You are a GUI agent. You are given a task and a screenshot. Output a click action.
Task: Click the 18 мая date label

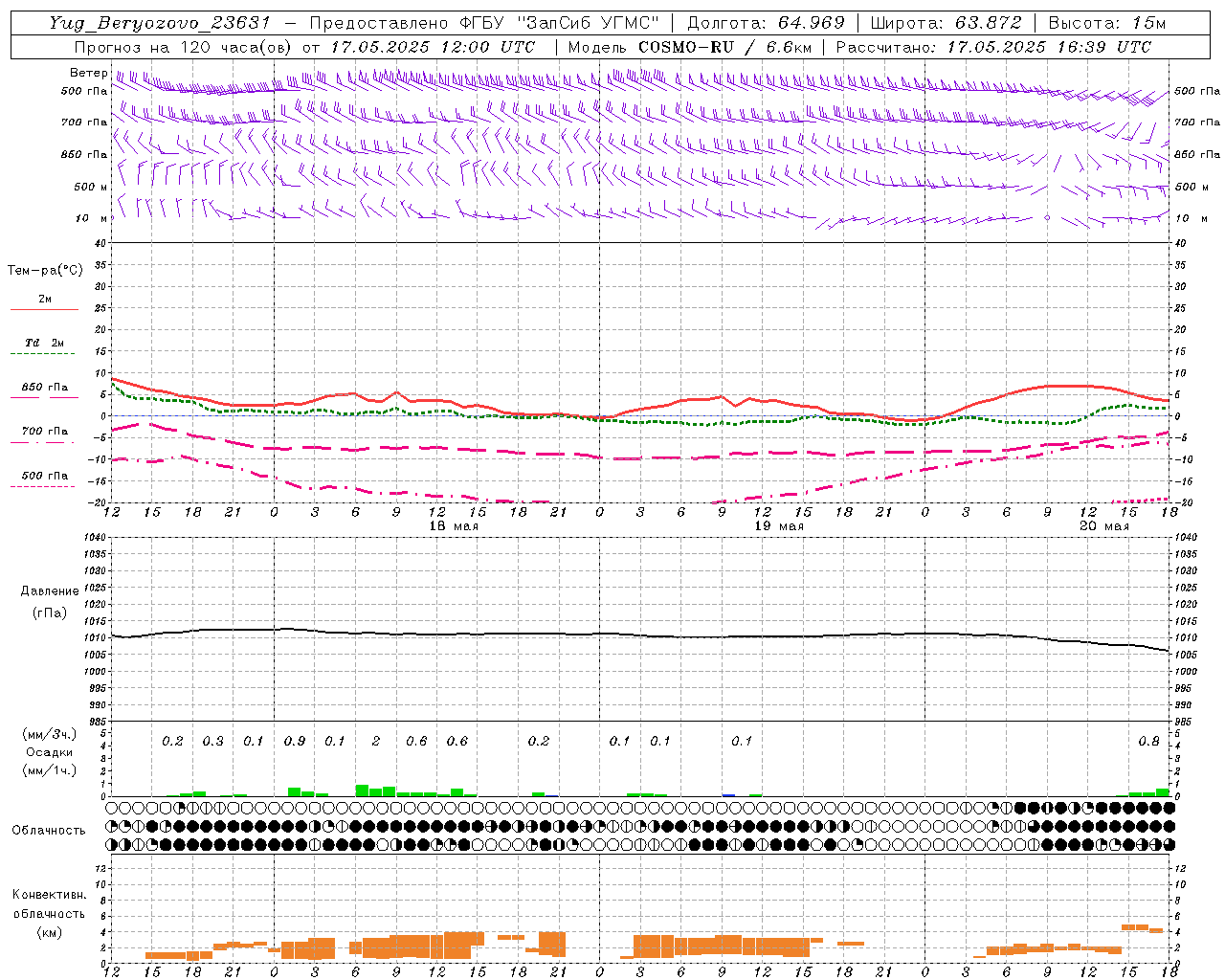point(453,526)
